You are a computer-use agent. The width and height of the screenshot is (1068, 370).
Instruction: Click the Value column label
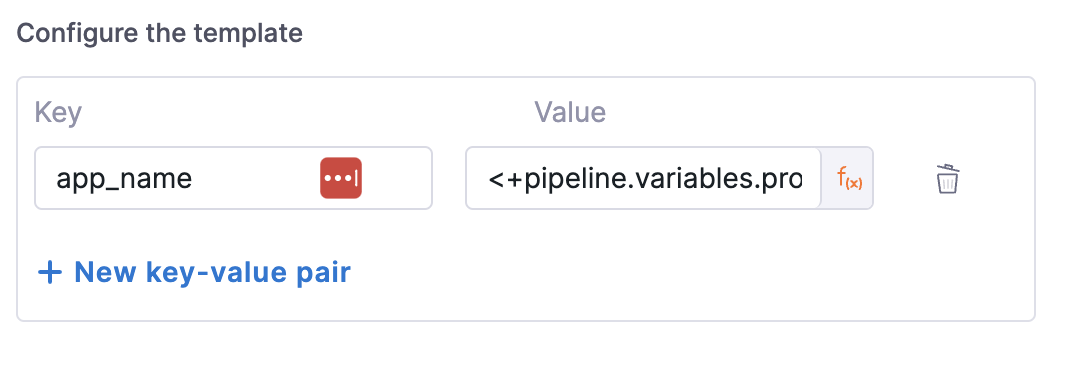pos(570,112)
